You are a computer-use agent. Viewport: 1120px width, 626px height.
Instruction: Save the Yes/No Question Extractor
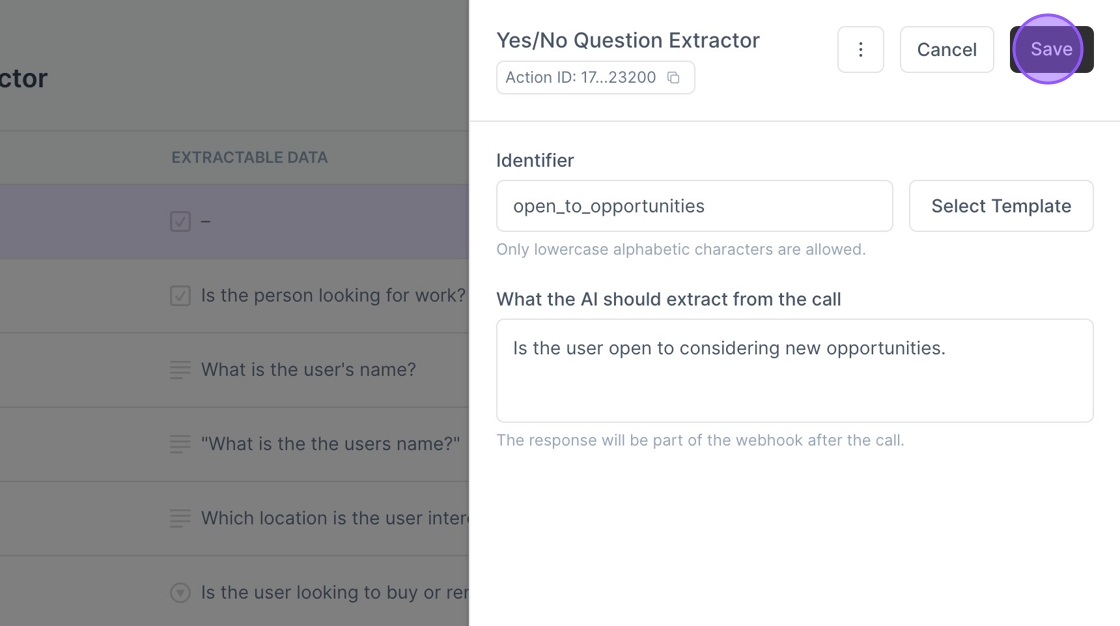point(1051,50)
